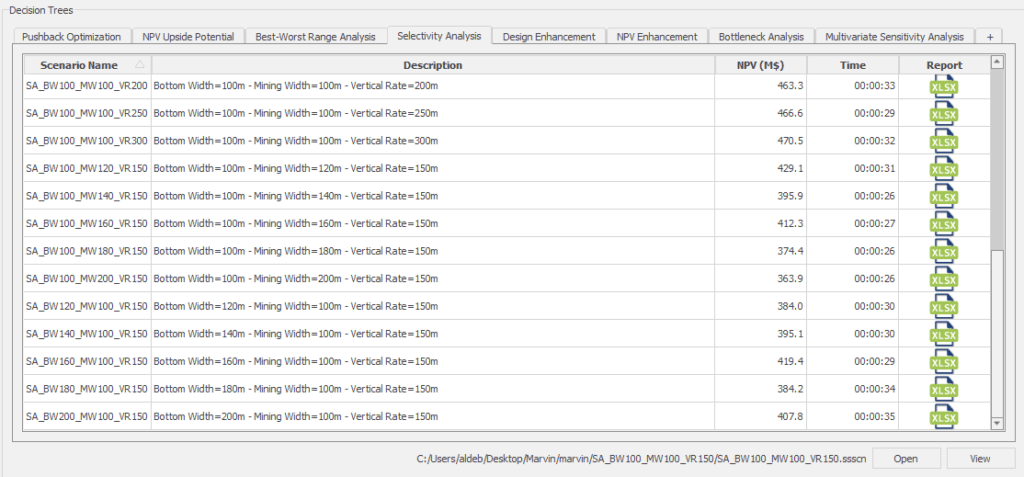Open XLSX report for SA_BW100_MW120_VR150
Viewport: 1024px width, 477px height.
click(x=943, y=169)
